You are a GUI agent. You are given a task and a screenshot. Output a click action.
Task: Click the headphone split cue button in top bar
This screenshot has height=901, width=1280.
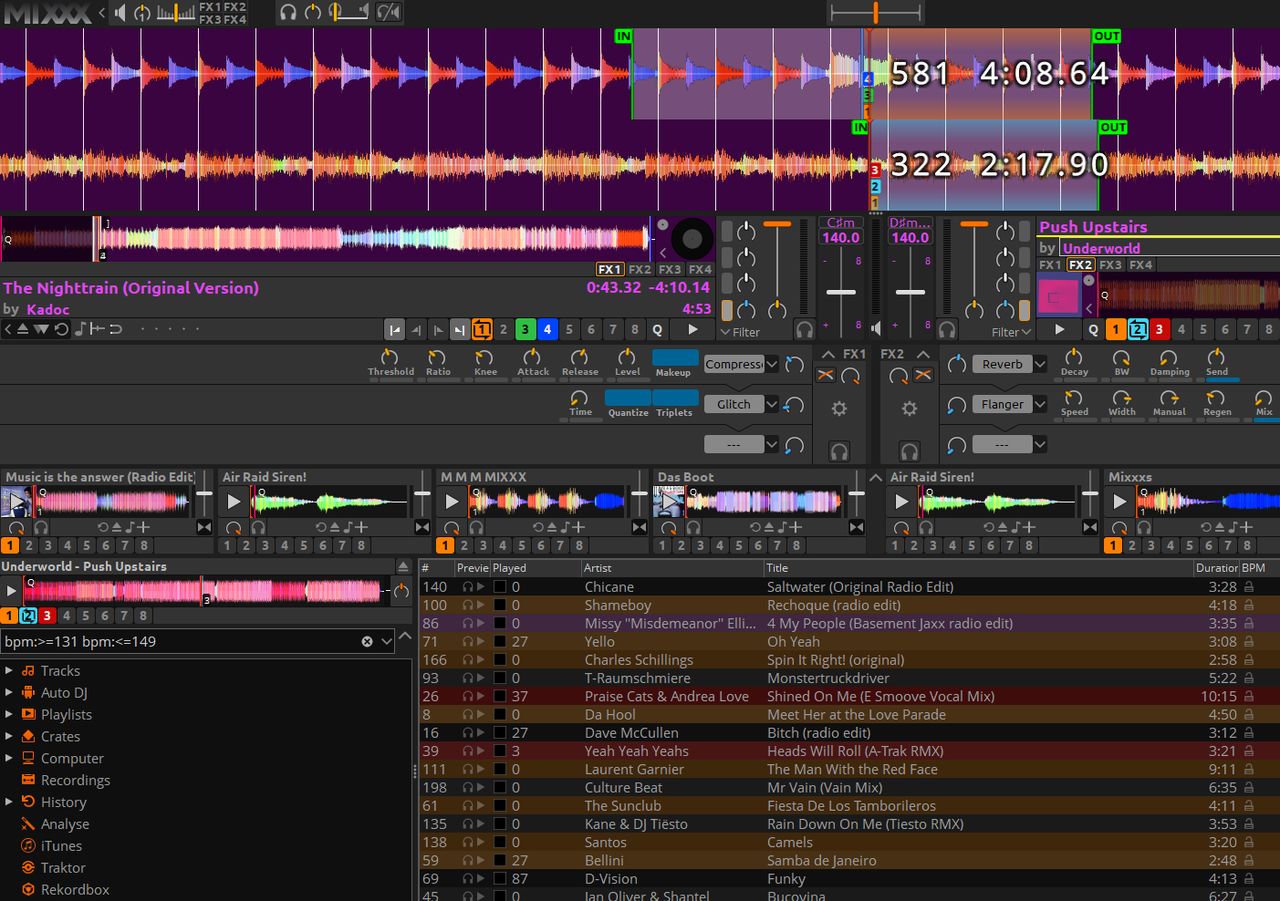pos(389,12)
